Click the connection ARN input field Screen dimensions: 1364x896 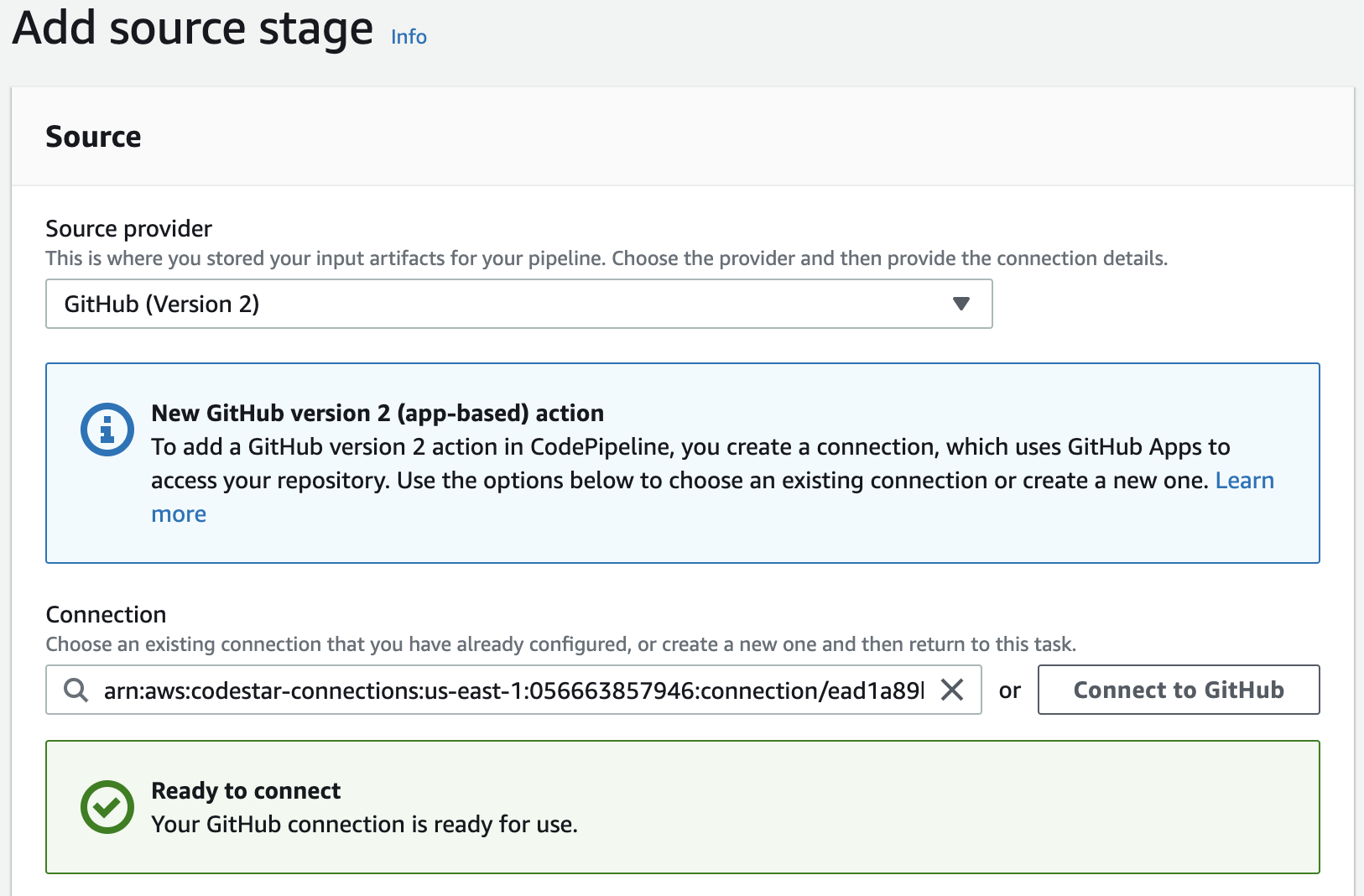point(513,690)
